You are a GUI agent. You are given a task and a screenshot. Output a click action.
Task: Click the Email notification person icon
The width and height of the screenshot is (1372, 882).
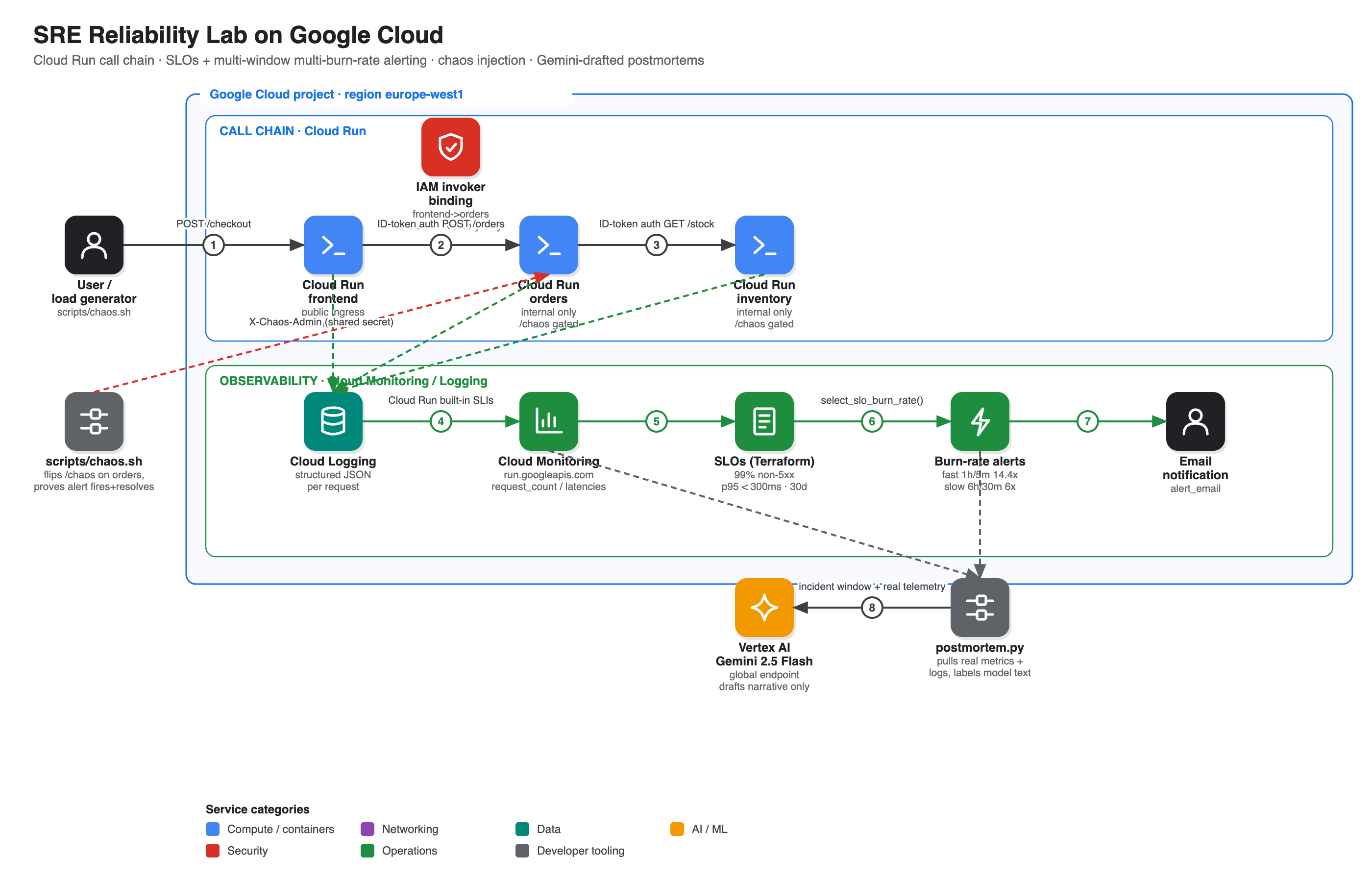coord(1196,421)
